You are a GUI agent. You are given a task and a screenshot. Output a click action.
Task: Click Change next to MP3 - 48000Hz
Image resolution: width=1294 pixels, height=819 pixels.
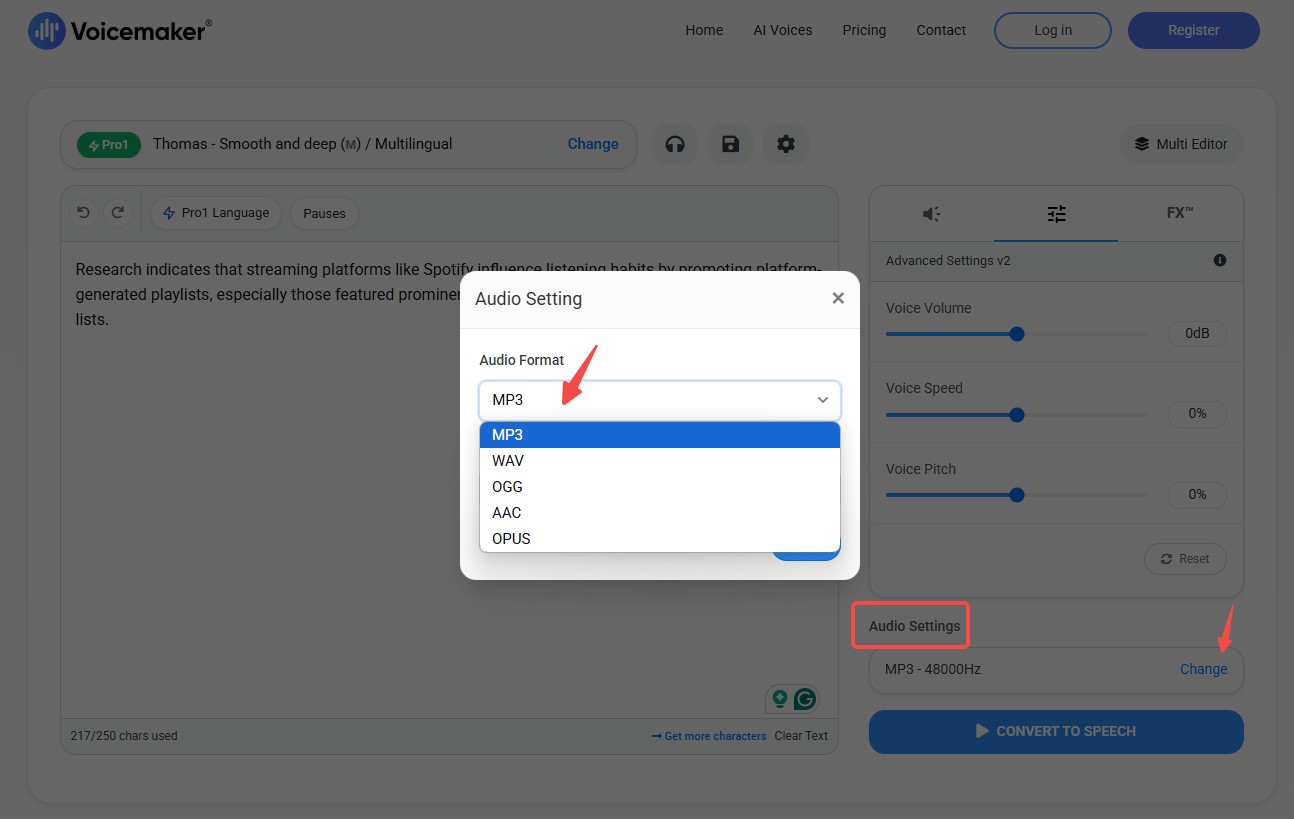click(x=1203, y=669)
